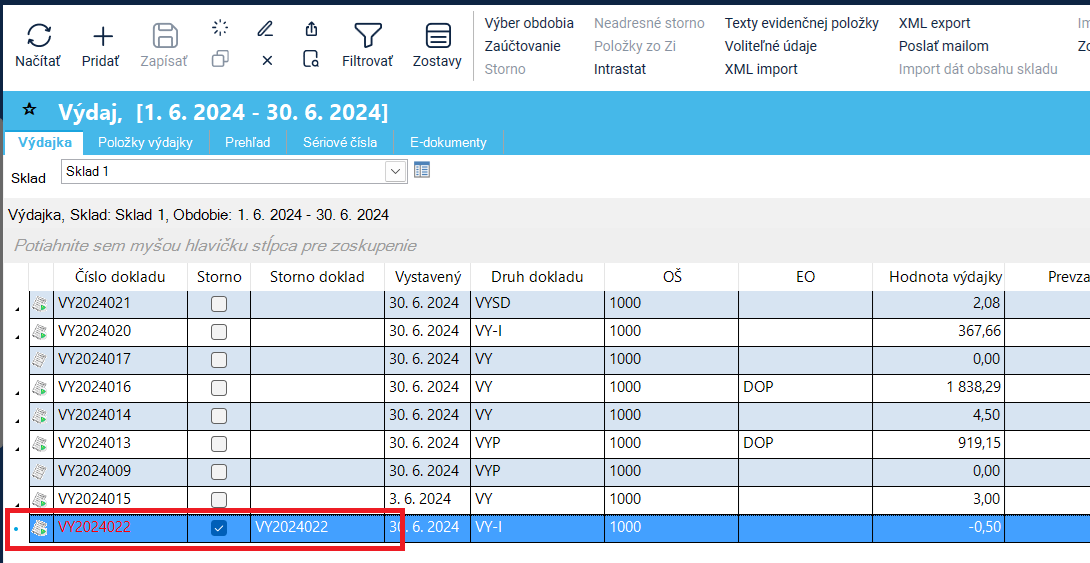Screen dimensions: 1090x563
Task: Click the document search preview icon
Action: [311, 60]
